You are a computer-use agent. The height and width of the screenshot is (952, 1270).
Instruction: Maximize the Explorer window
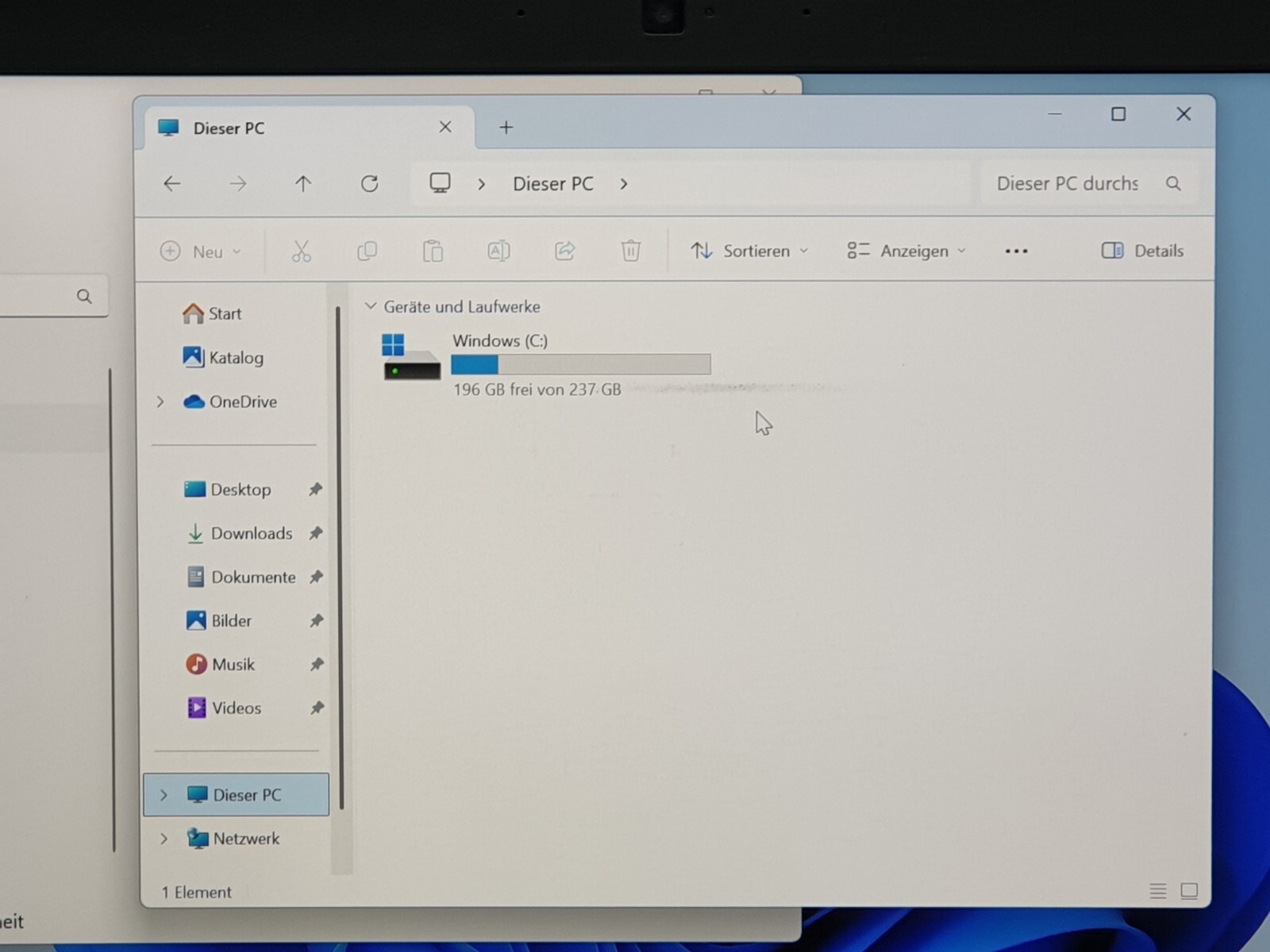coord(1118,114)
